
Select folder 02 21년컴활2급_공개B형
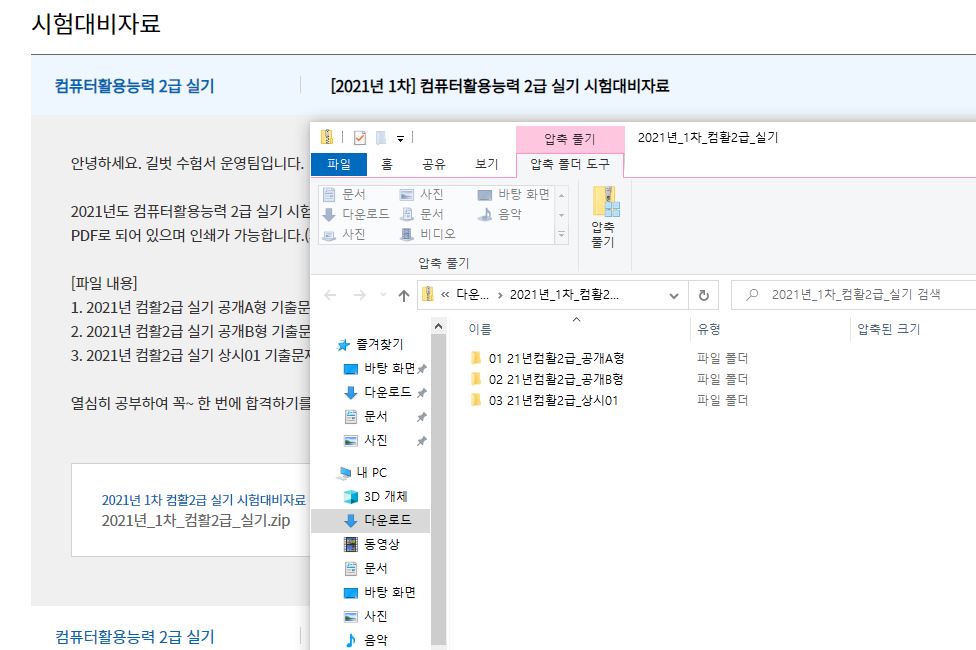click(555, 379)
